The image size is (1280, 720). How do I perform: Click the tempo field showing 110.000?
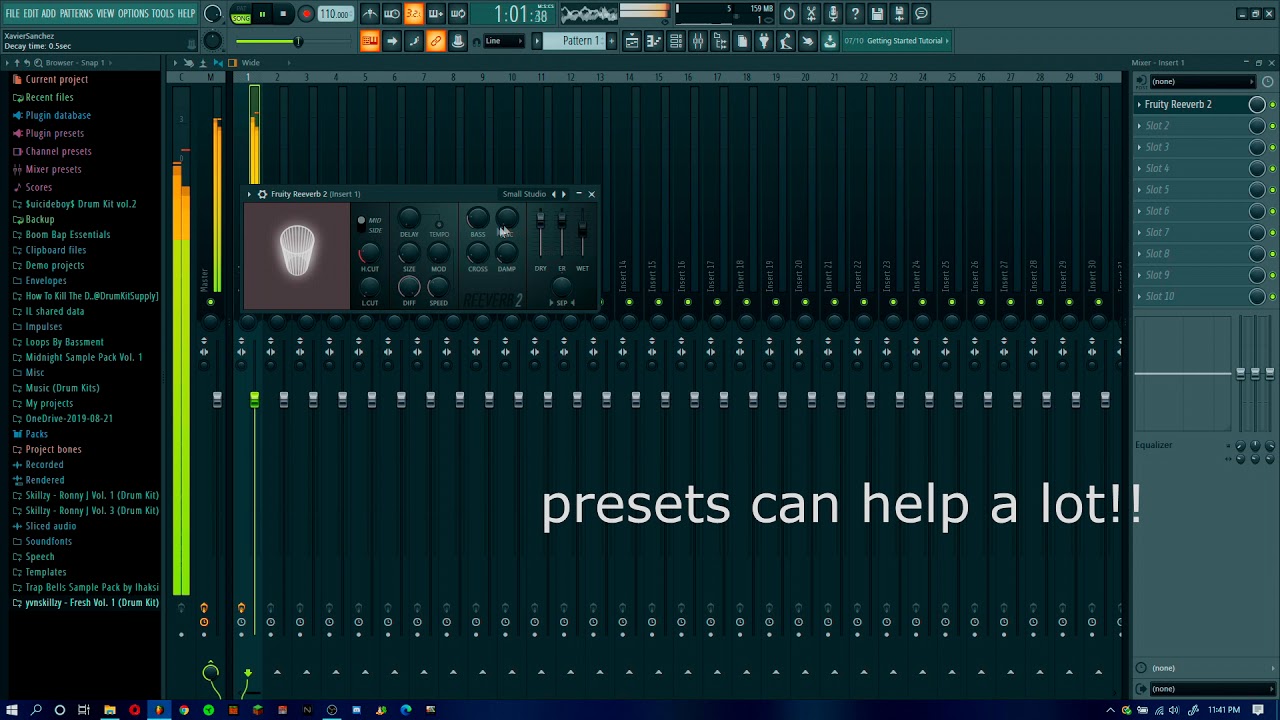(x=335, y=14)
